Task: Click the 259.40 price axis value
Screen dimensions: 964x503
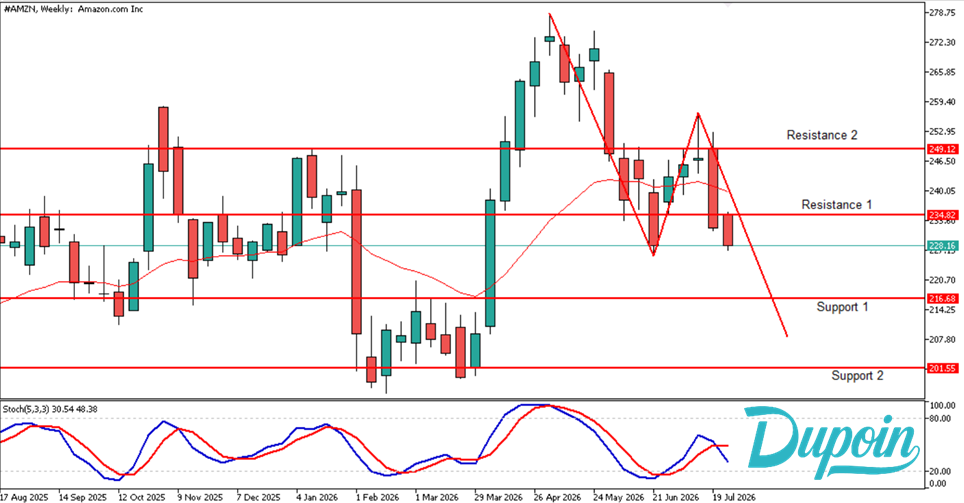Action: click(942, 101)
